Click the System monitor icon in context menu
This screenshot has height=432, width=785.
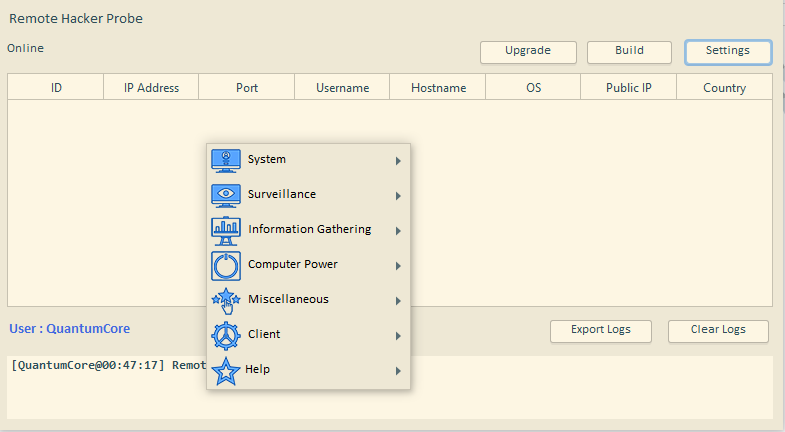pos(226,160)
